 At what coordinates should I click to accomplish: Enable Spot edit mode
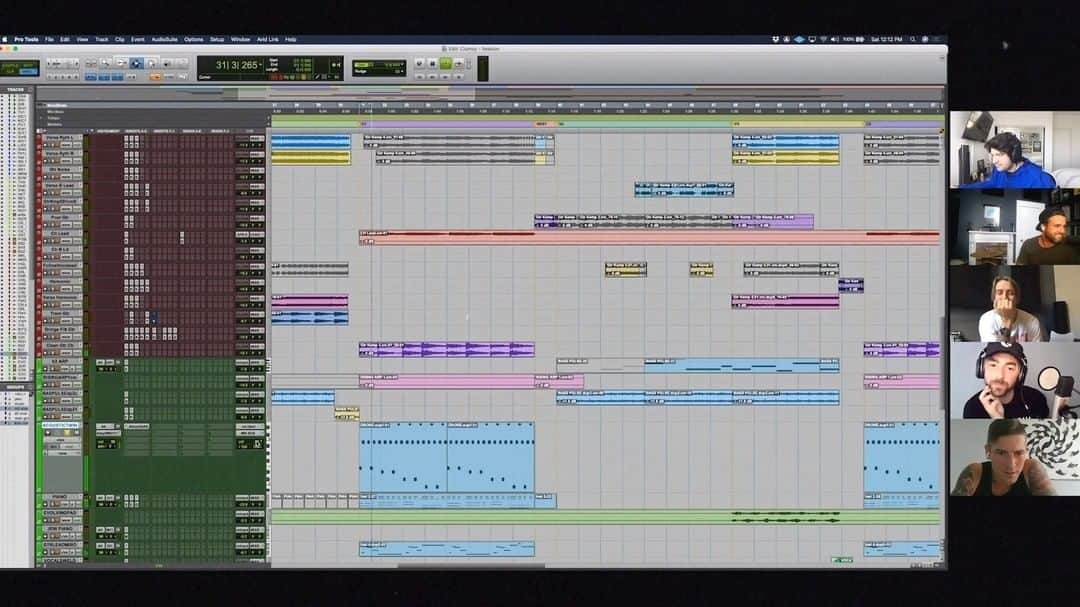(x=28, y=65)
